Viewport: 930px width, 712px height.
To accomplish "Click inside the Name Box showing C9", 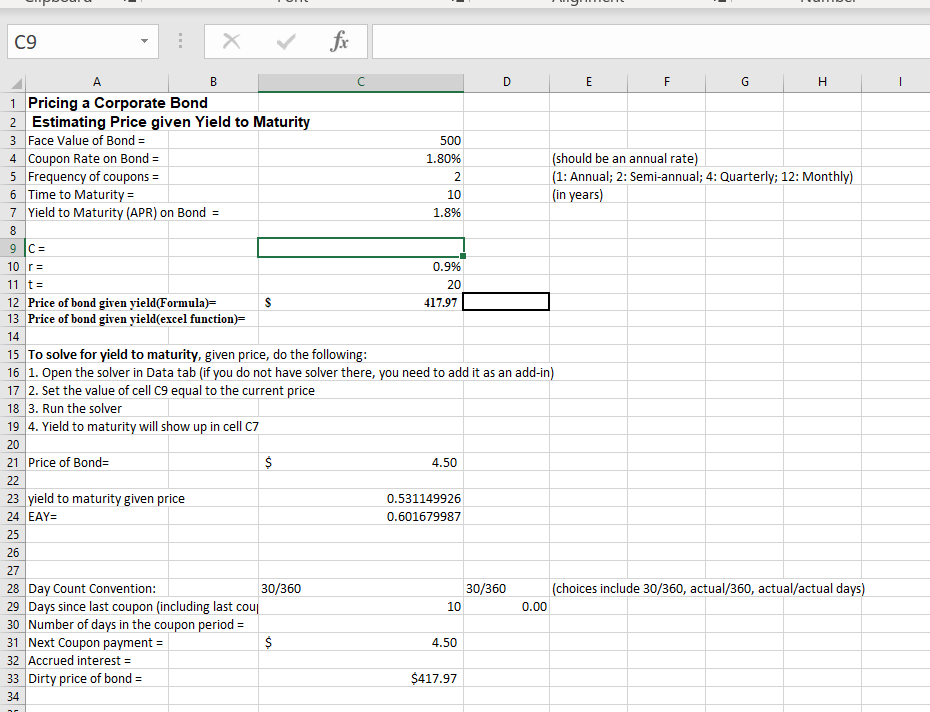I will point(60,41).
